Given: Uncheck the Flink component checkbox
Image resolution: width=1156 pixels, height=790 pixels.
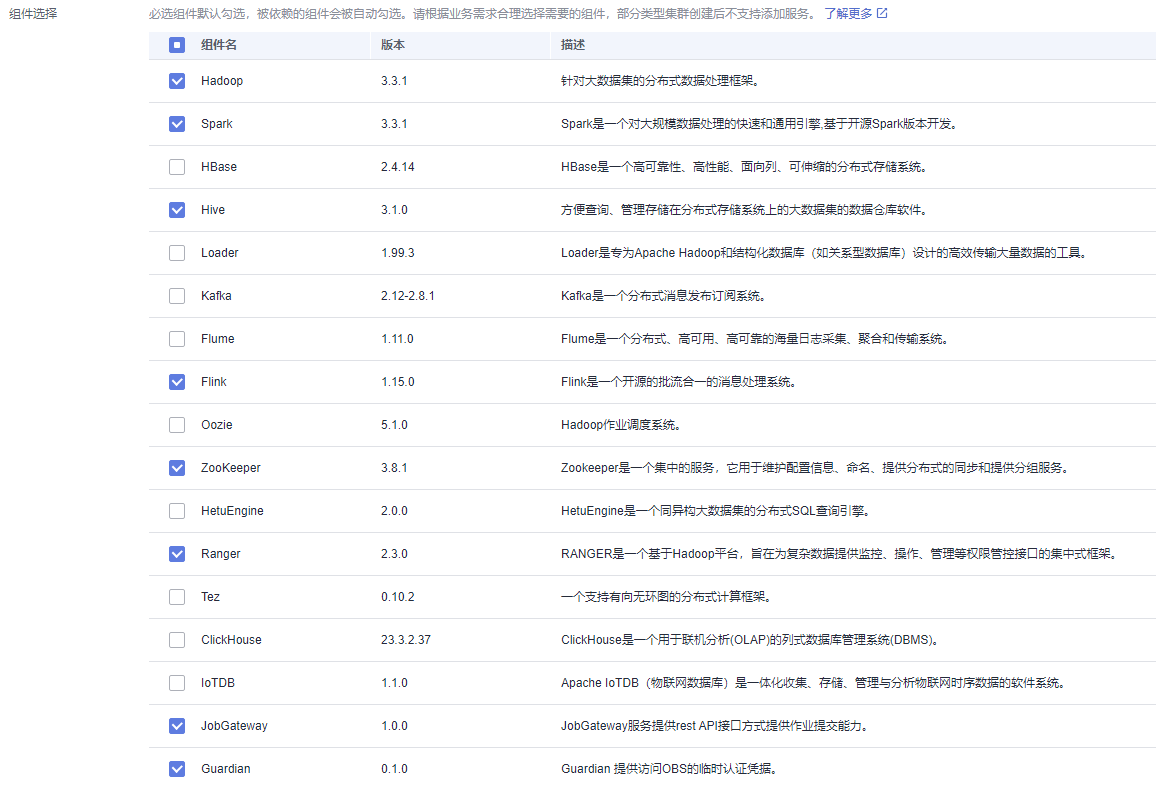Looking at the screenshot, I should (x=177, y=382).
